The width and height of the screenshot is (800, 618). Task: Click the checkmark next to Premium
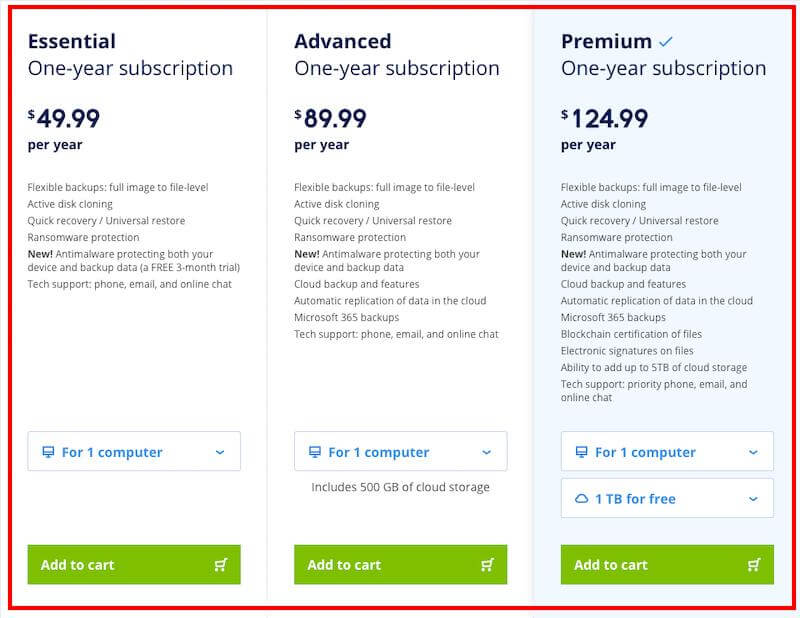(666, 42)
